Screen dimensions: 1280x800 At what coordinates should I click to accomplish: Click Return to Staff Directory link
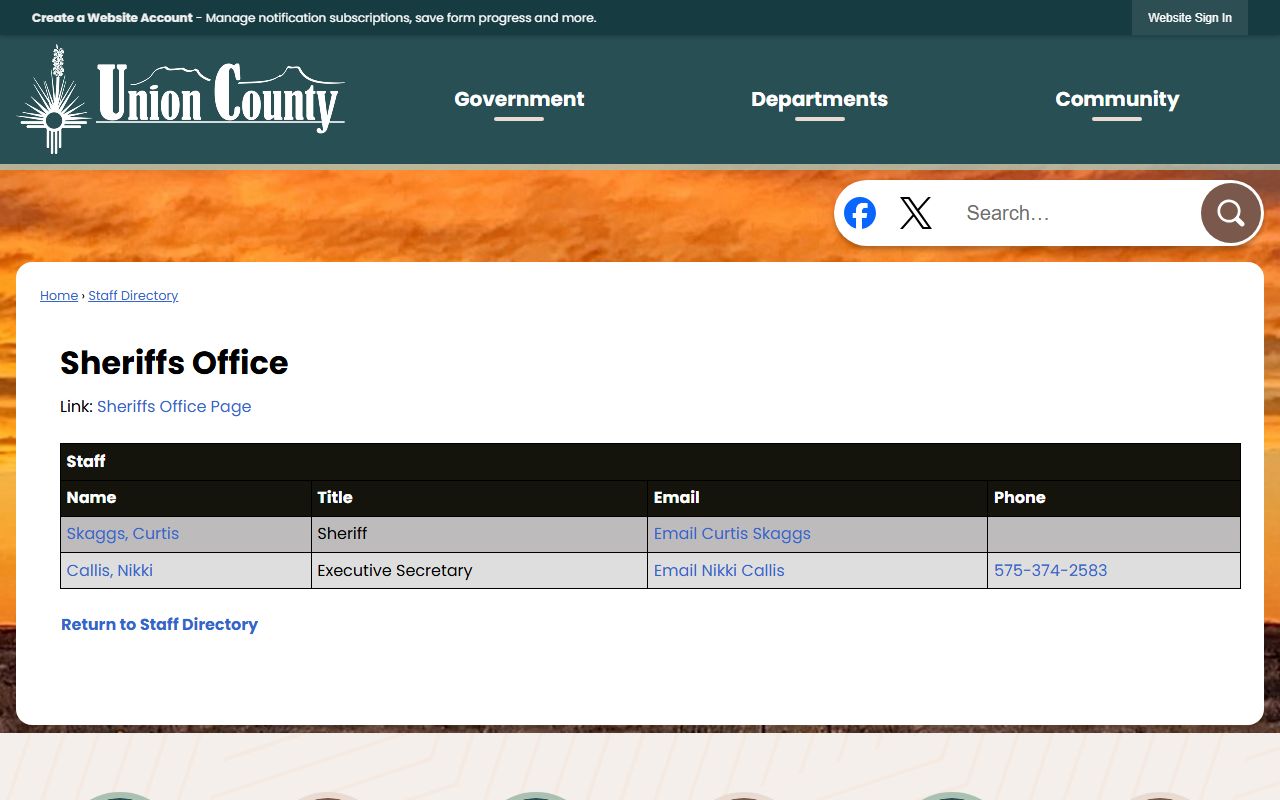(160, 624)
